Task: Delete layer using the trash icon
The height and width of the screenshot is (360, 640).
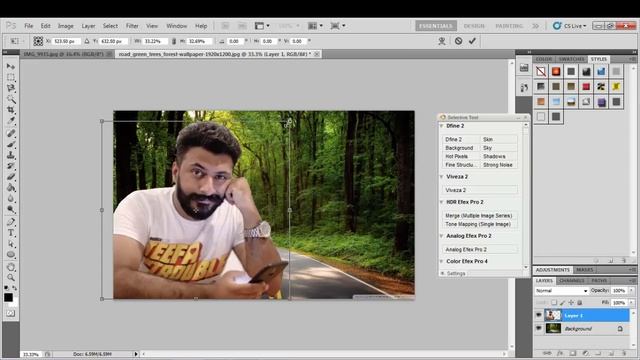Action: pos(624,353)
